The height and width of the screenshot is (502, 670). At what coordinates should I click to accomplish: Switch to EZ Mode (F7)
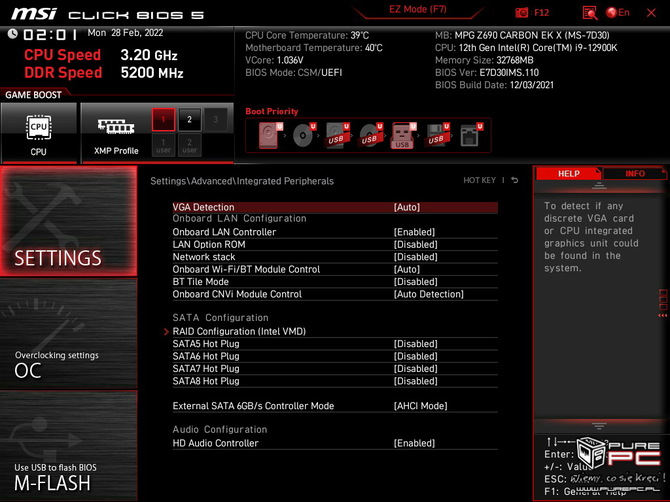[417, 9]
